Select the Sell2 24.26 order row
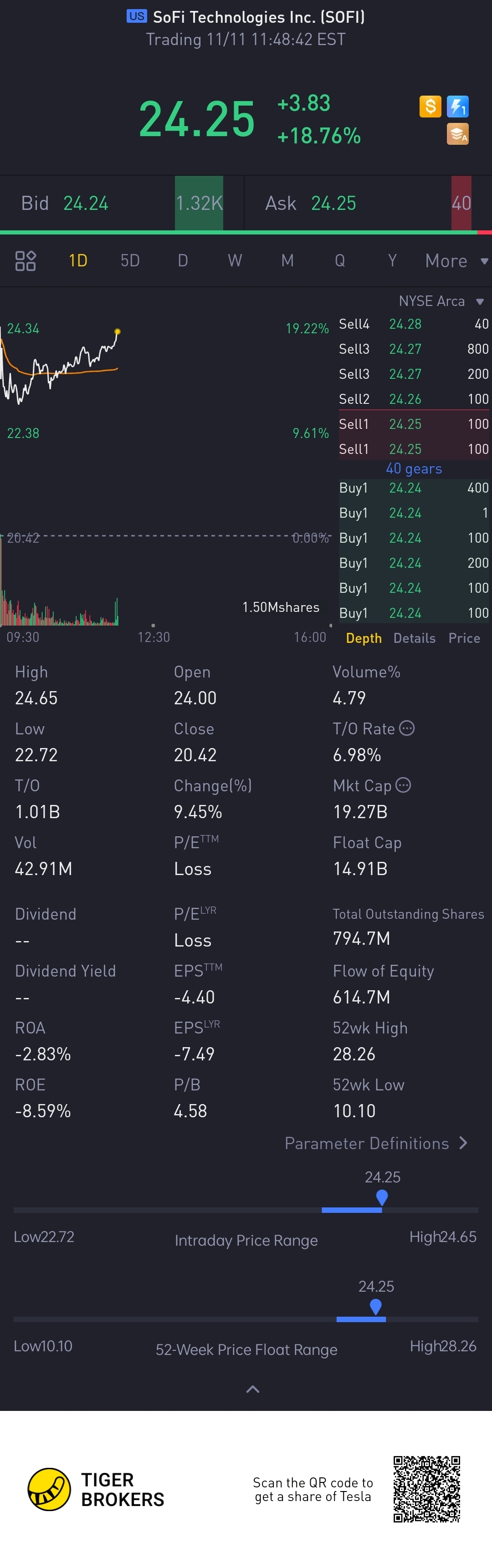The height and width of the screenshot is (1568, 492). pyautogui.click(x=414, y=399)
